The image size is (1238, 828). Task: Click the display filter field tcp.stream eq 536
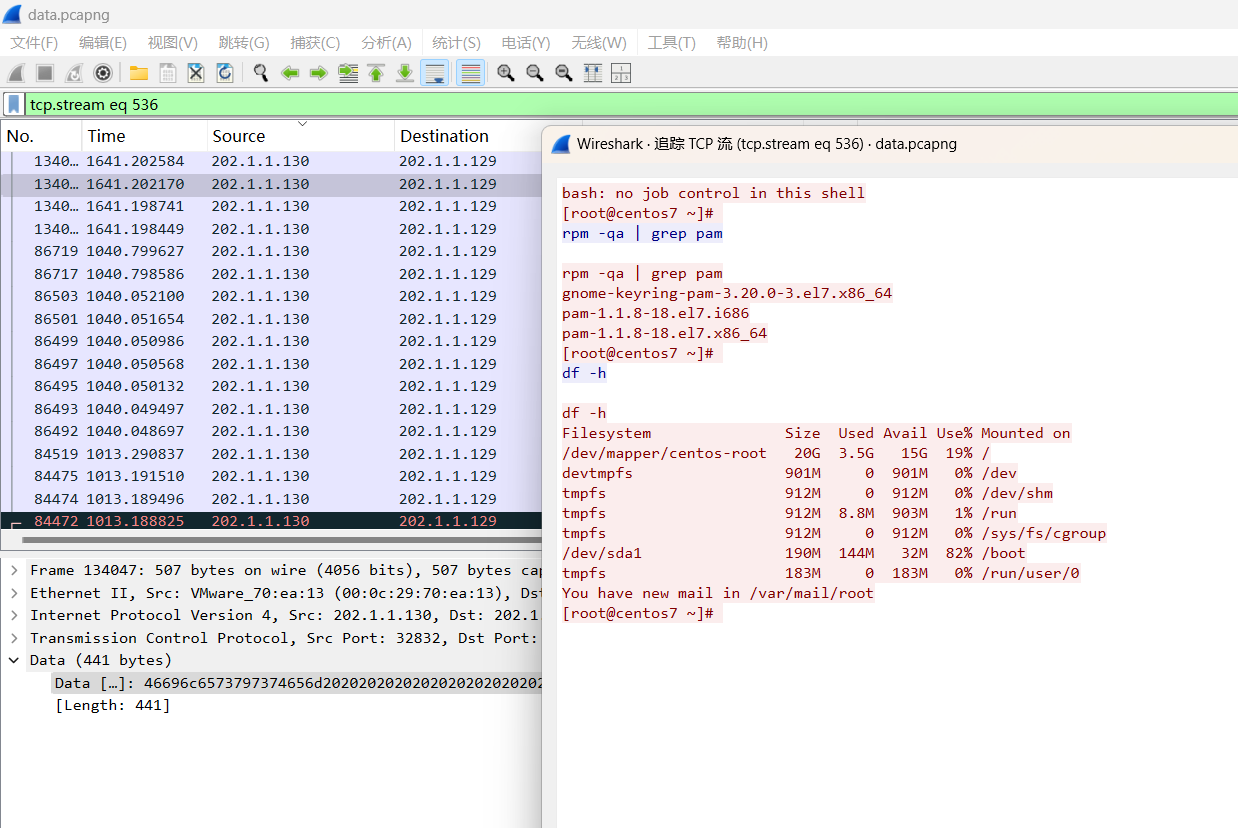[x=630, y=104]
